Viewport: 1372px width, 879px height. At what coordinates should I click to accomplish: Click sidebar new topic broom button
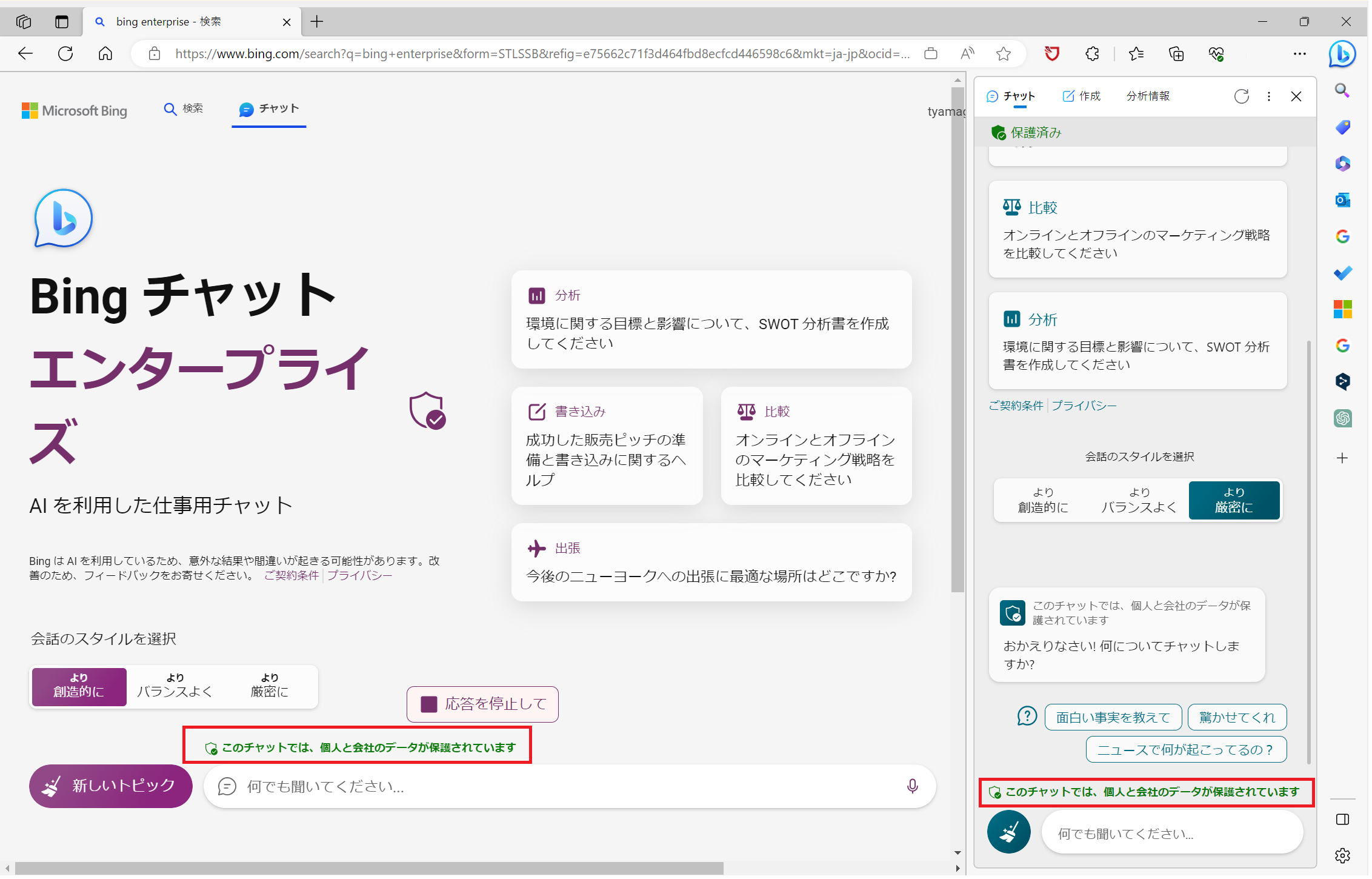1008,832
